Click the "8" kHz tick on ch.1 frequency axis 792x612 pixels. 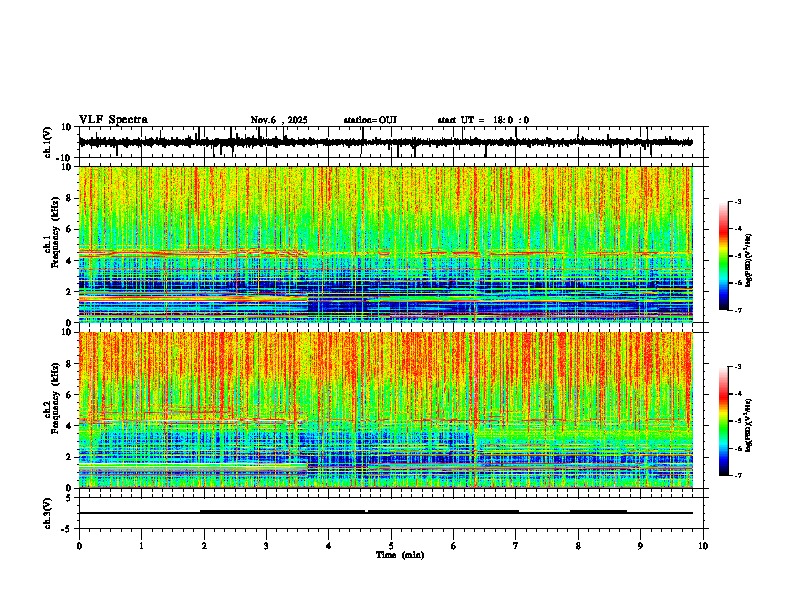tap(70, 198)
